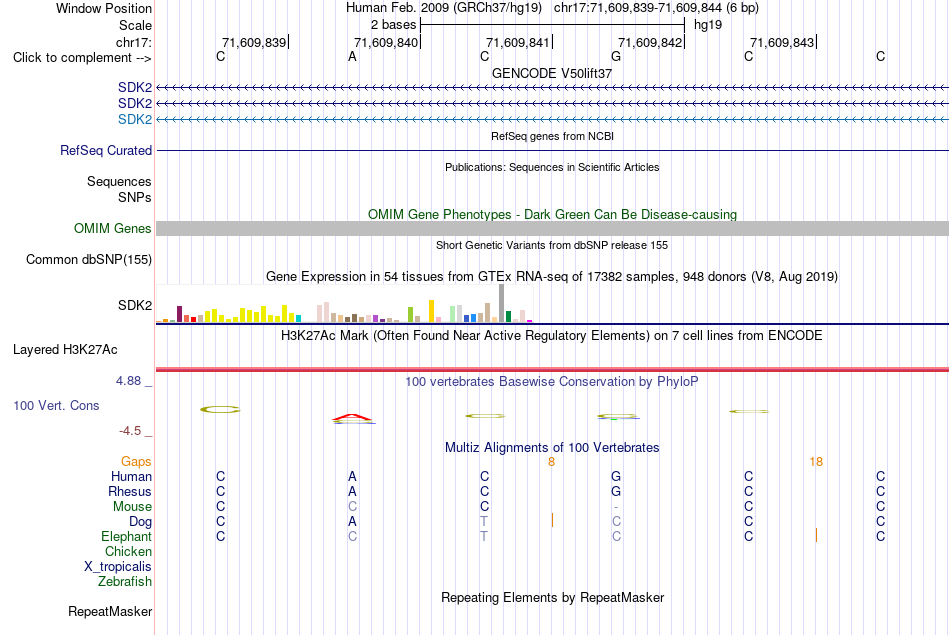The height and width of the screenshot is (635, 950).
Task: Click the gap count 8 in Gaps row
Action: point(551,462)
